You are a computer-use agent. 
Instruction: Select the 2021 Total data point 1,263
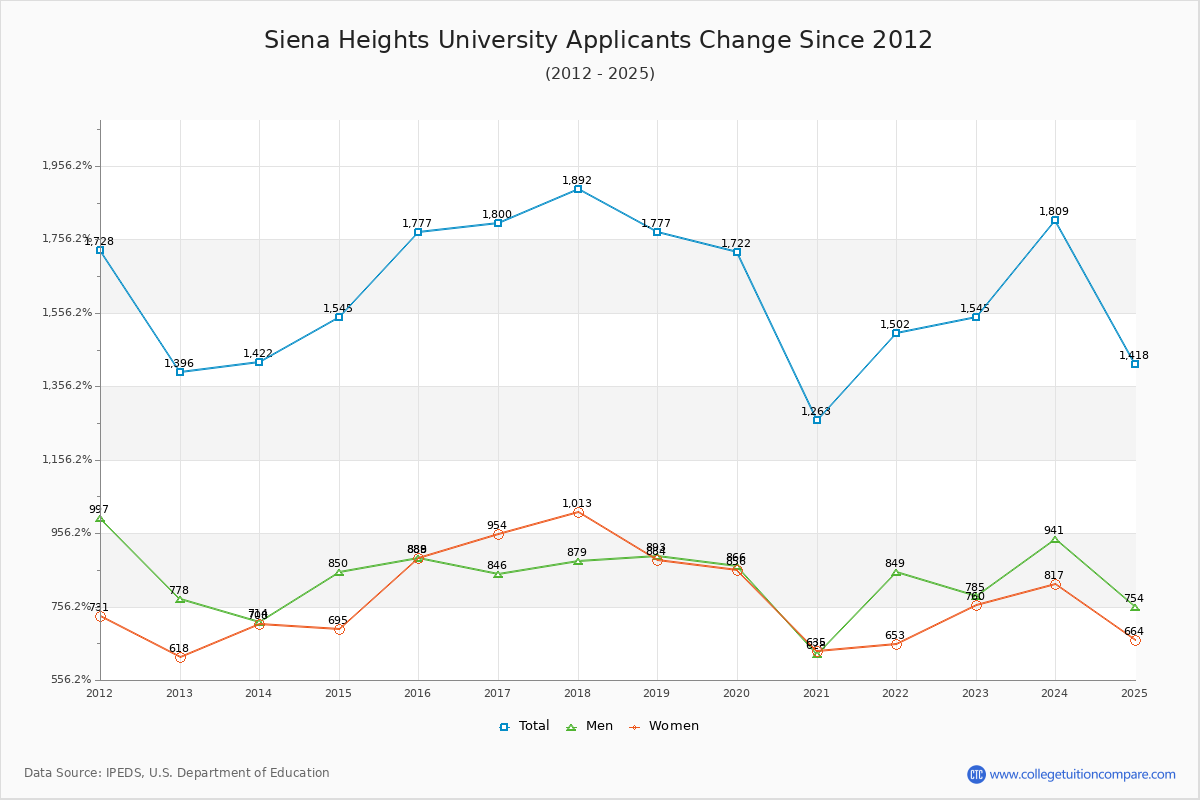point(817,420)
